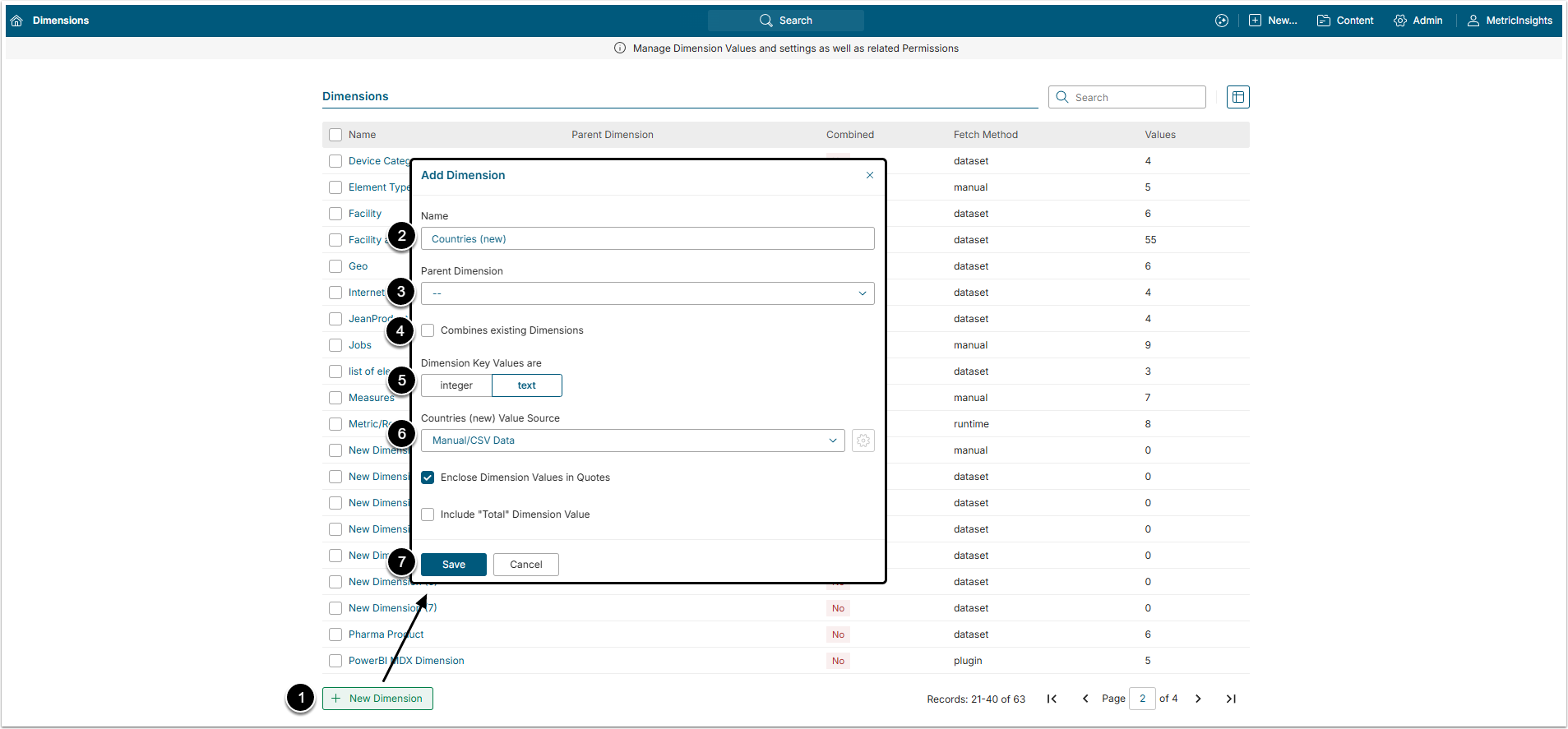Enable Combines existing Dimensions checkbox
The image size is (1568, 729).
click(428, 330)
